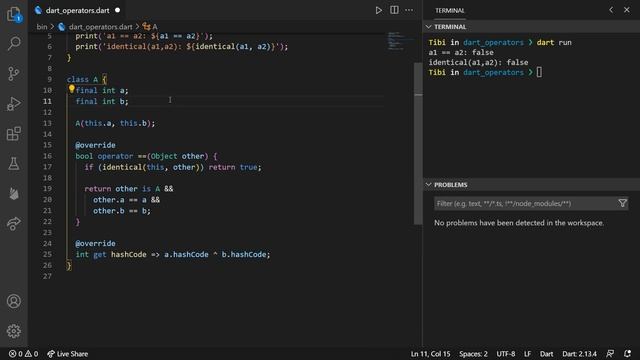Click 'hashCode' getter name on line 25
640x360 pixels.
pos(129,254)
